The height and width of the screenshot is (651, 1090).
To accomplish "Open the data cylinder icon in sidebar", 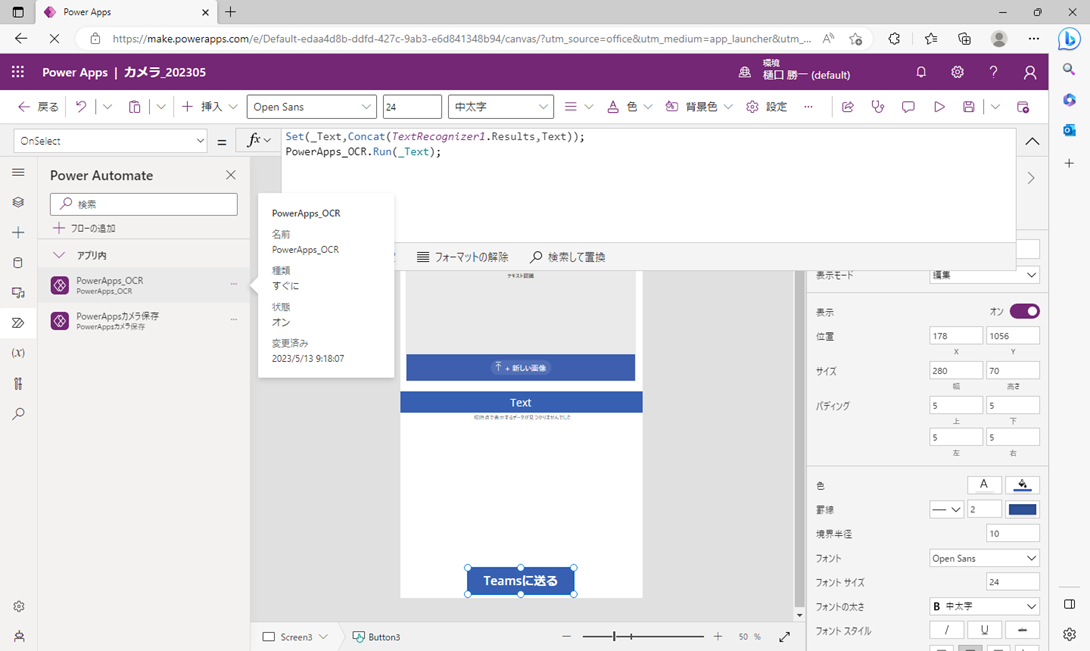I will tap(18, 262).
